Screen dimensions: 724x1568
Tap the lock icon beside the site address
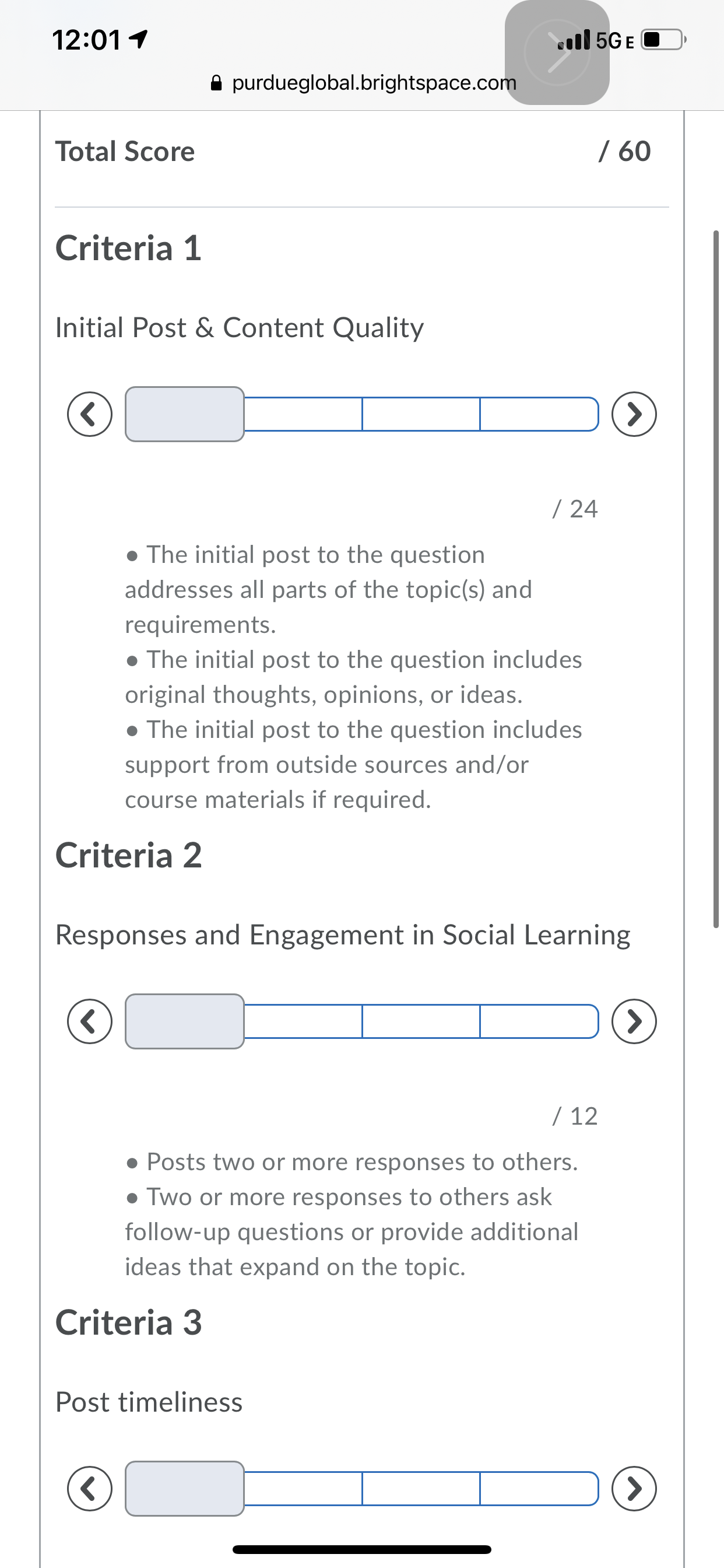click(216, 83)
